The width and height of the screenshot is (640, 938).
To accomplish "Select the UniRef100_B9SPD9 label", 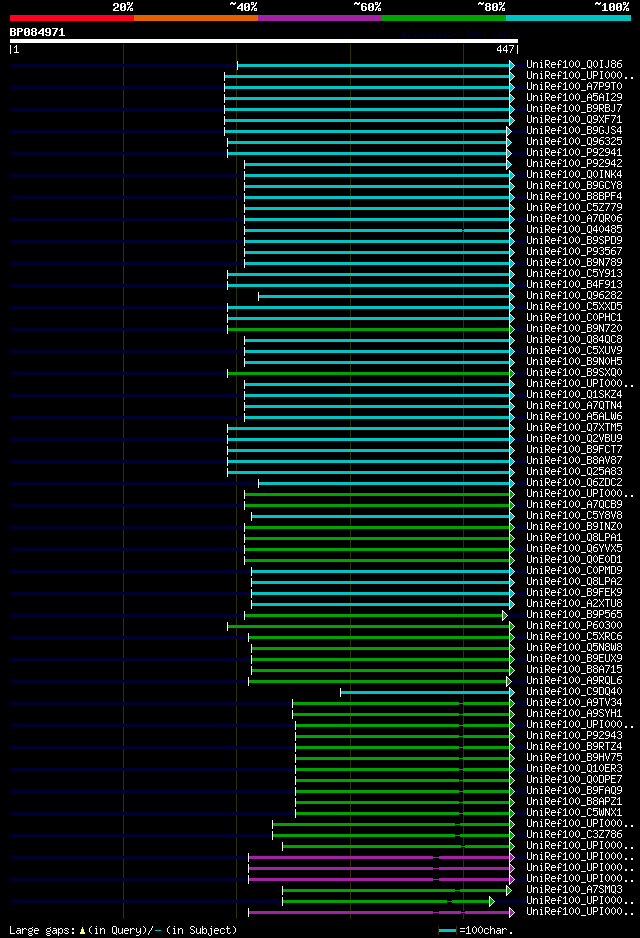I will click(x=574, y=240).
